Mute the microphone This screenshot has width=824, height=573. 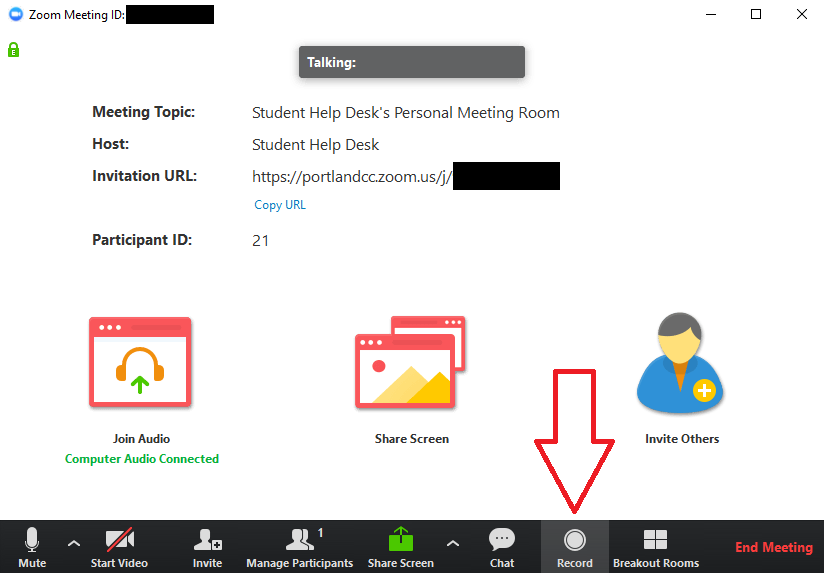pos(32,547)
